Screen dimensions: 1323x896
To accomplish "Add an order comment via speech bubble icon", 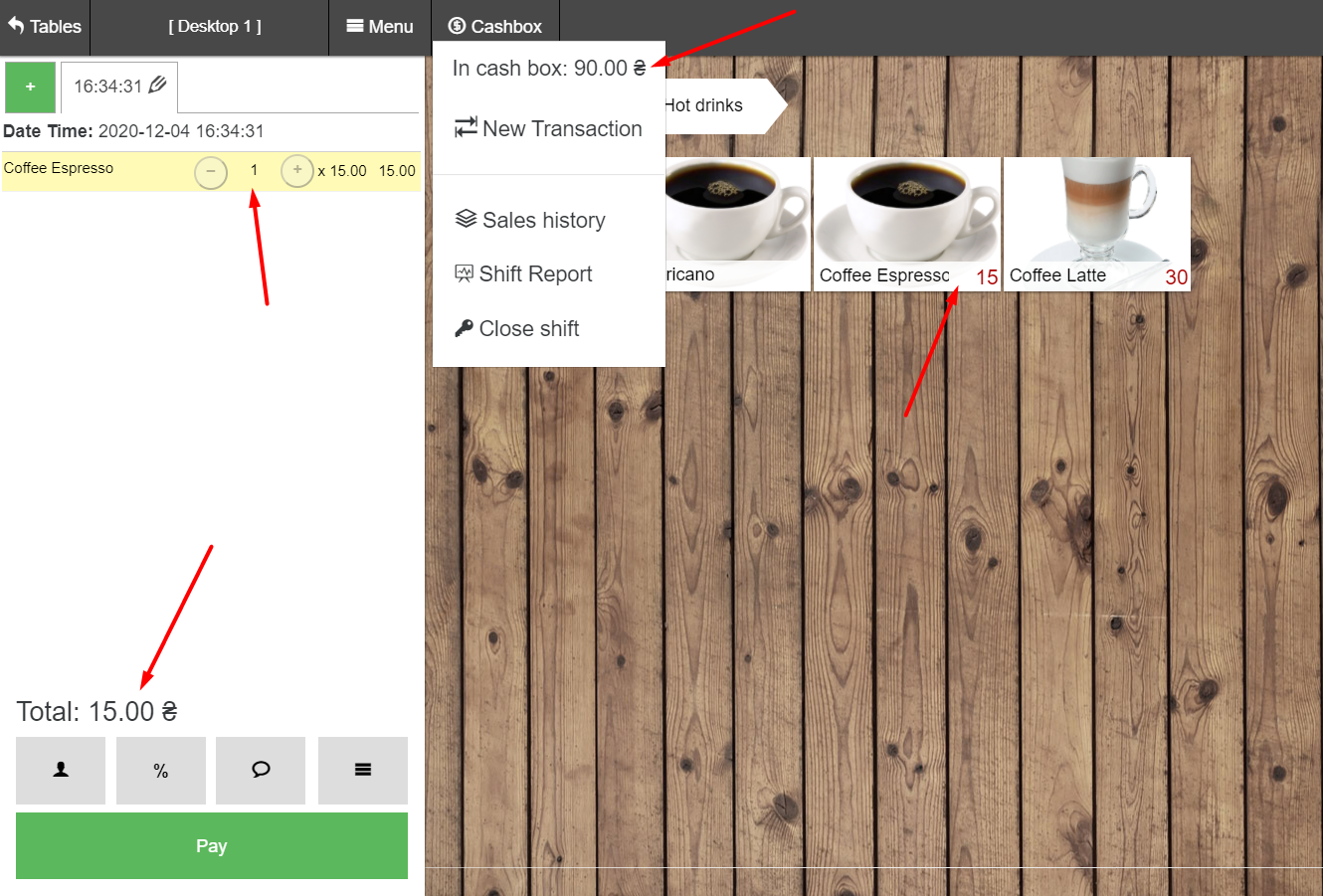I will (x=261, y=770).
